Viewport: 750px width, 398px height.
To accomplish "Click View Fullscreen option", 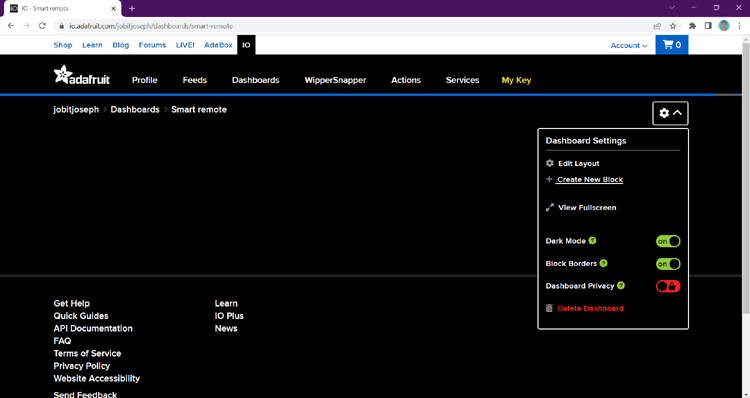I will coord(587,207).
